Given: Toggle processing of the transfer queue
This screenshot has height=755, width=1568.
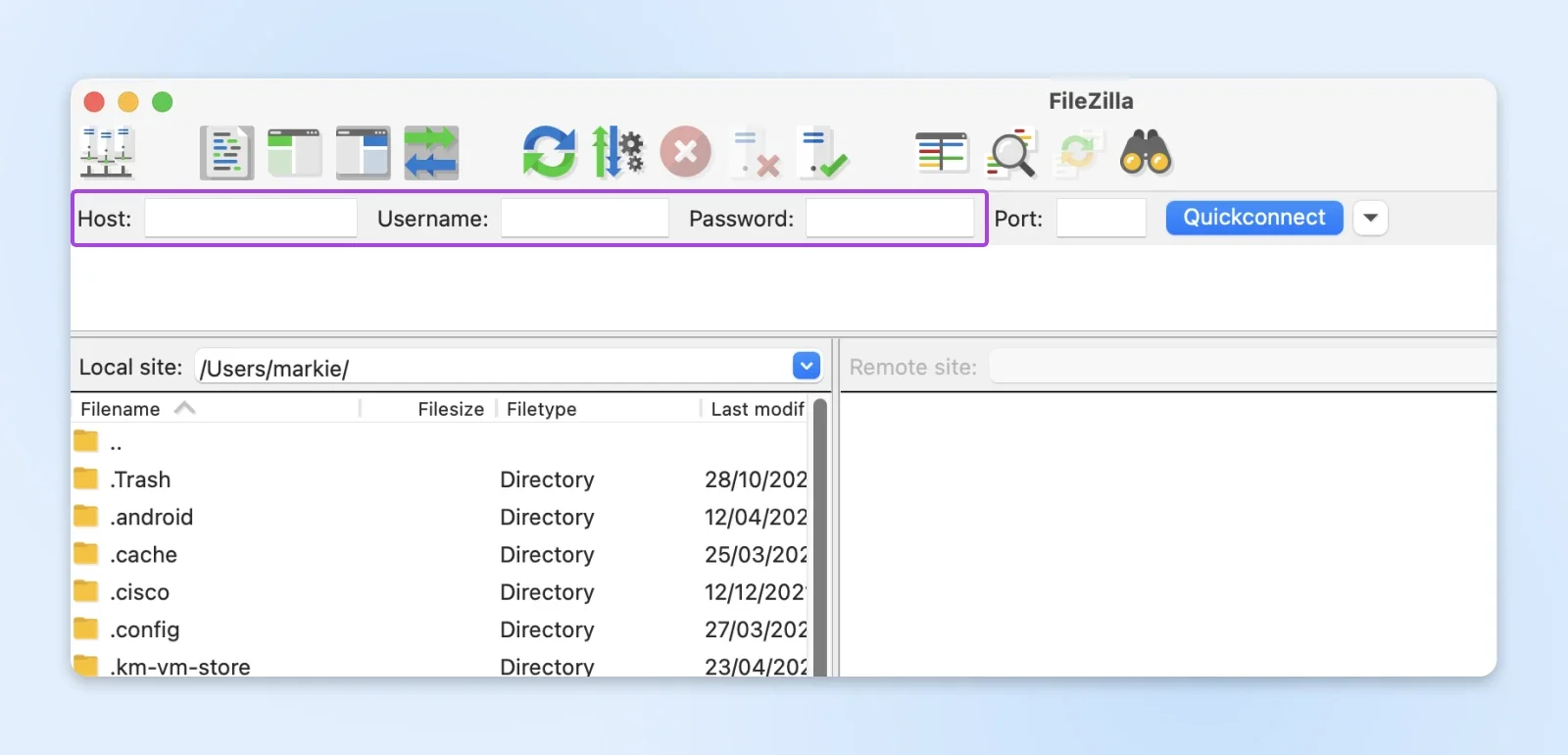Looking at the screenshot, I should 617,153.
